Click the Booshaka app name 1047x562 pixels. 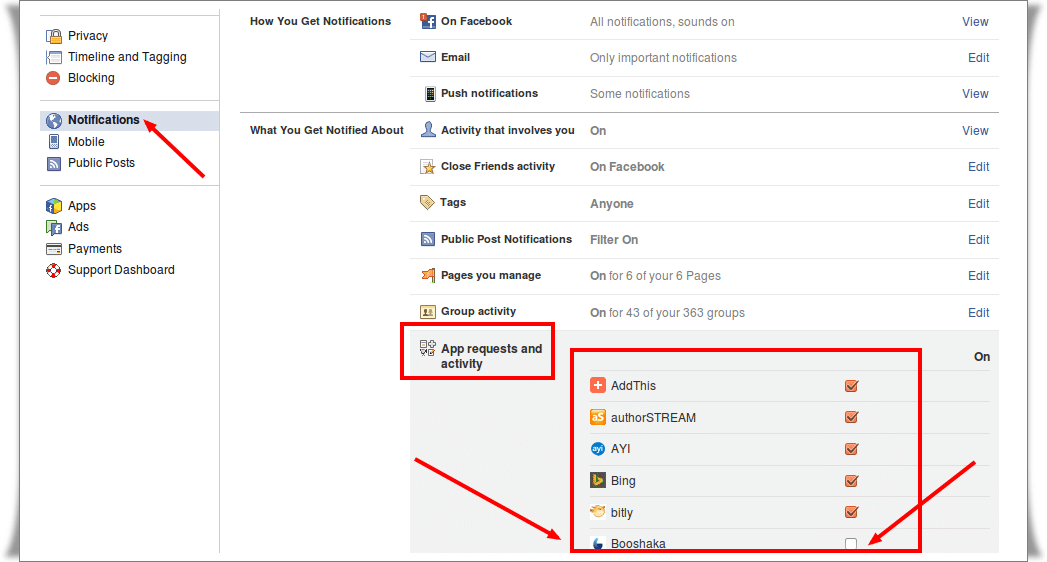pyautogui.click(x=638, y=544)
